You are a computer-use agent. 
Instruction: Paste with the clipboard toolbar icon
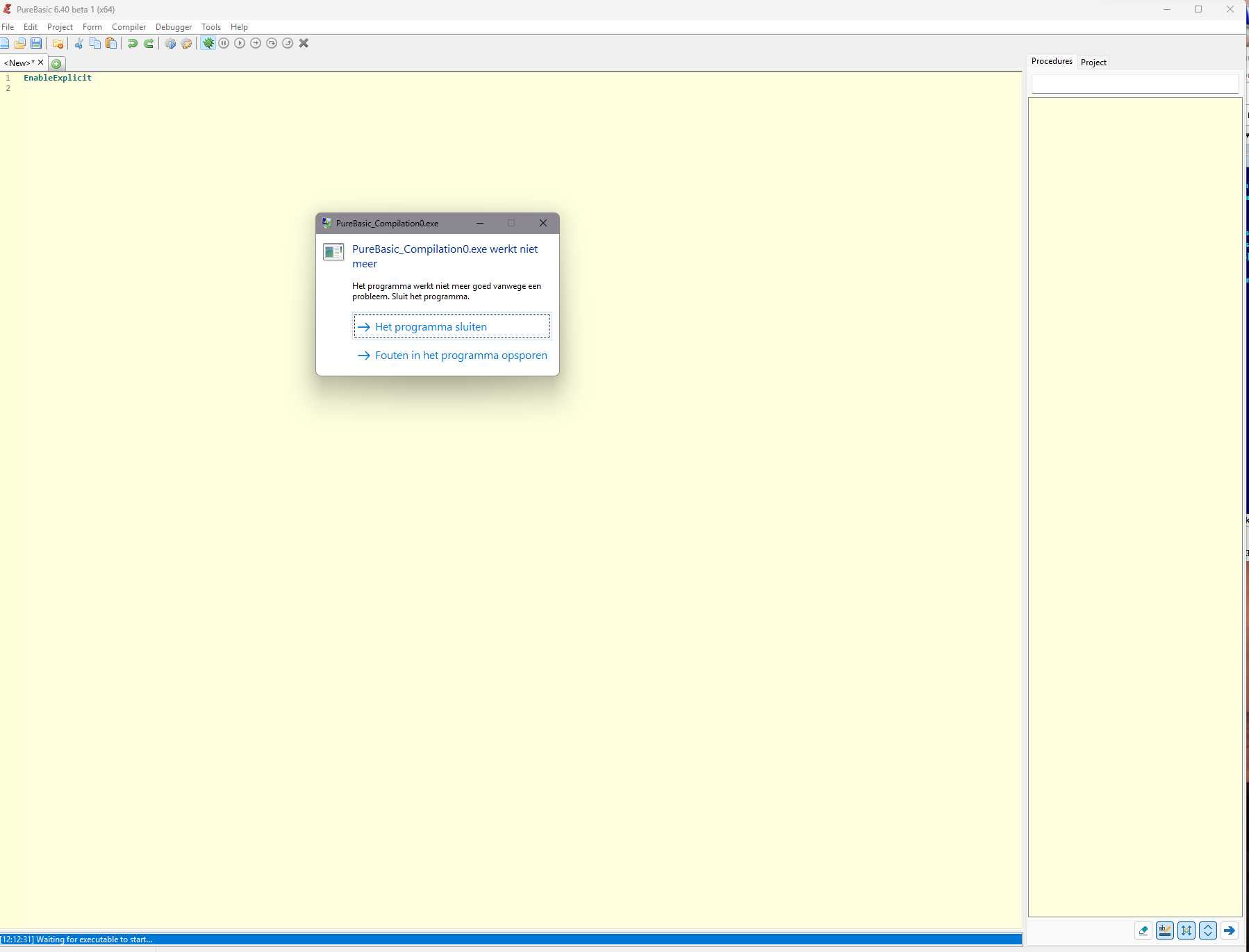pyautogui.click(x=111, y=43)
